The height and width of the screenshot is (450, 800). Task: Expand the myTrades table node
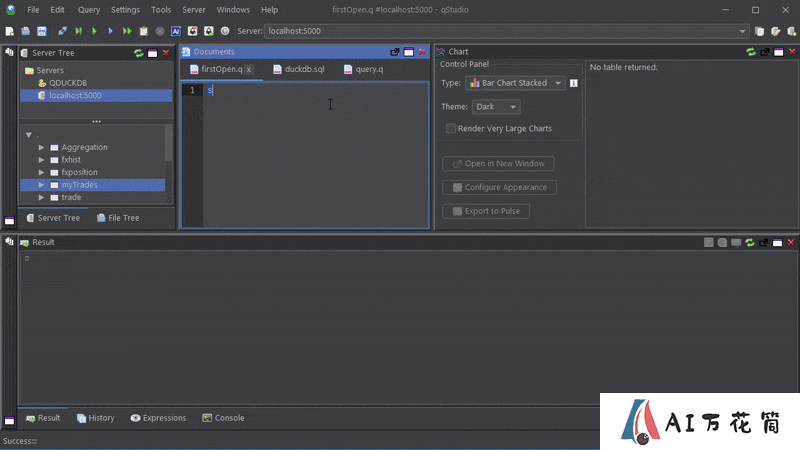41,185
